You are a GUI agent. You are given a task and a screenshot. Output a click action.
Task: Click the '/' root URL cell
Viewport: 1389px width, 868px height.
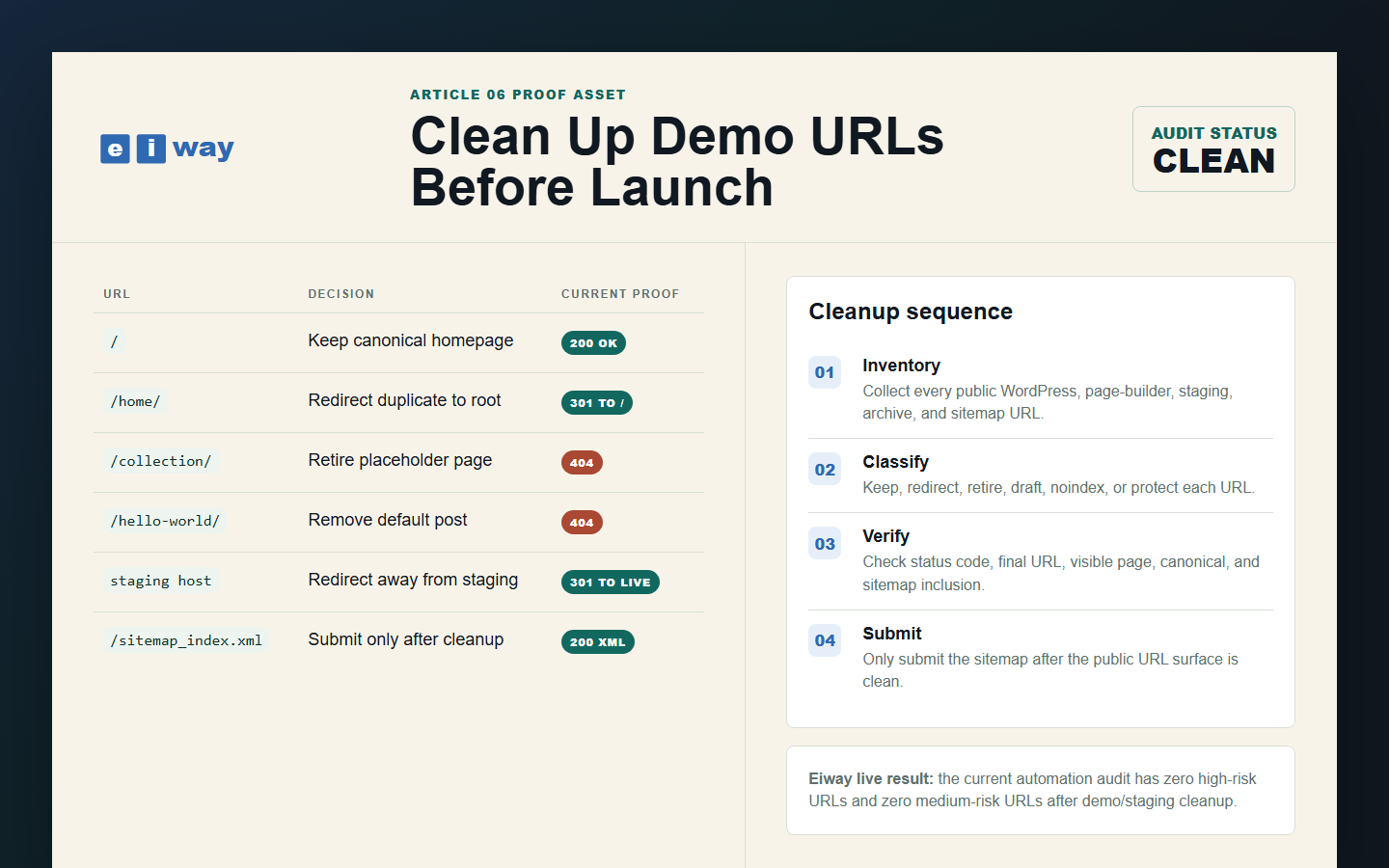click(114, 341)
